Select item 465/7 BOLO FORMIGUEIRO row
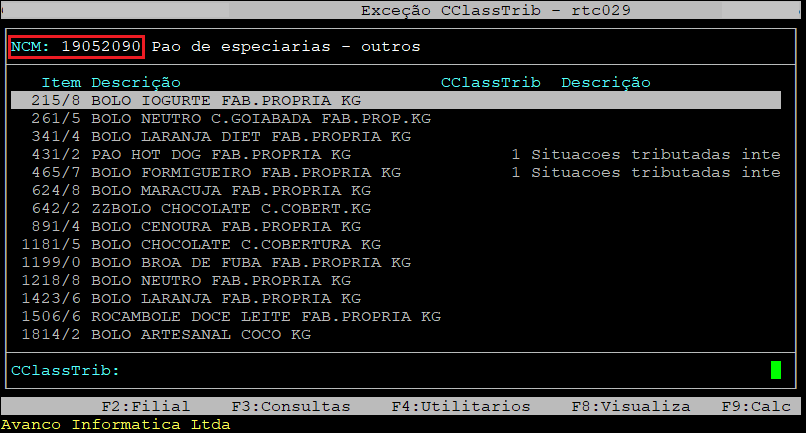This screenshot has height=433, width=806. [245, 173]
